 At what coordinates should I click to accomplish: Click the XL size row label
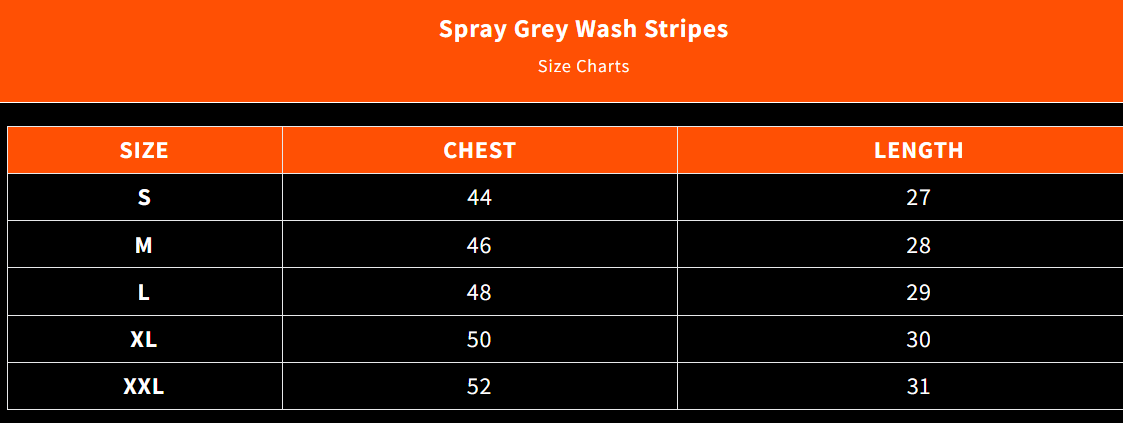(x=144, y=339)
